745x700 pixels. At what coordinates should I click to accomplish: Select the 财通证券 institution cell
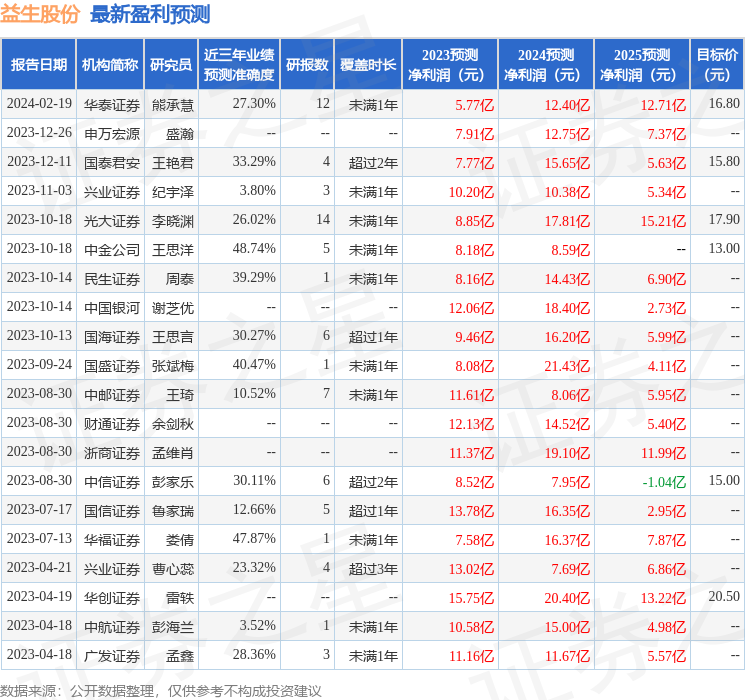coord(112,423)
